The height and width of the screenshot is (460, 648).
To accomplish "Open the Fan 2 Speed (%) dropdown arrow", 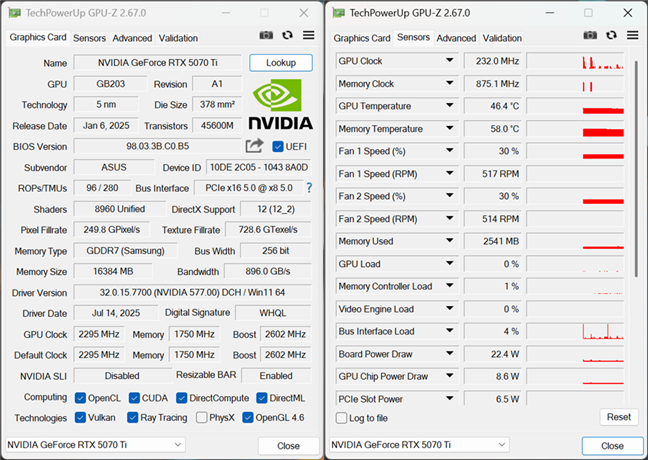I will tap(449, 195).
